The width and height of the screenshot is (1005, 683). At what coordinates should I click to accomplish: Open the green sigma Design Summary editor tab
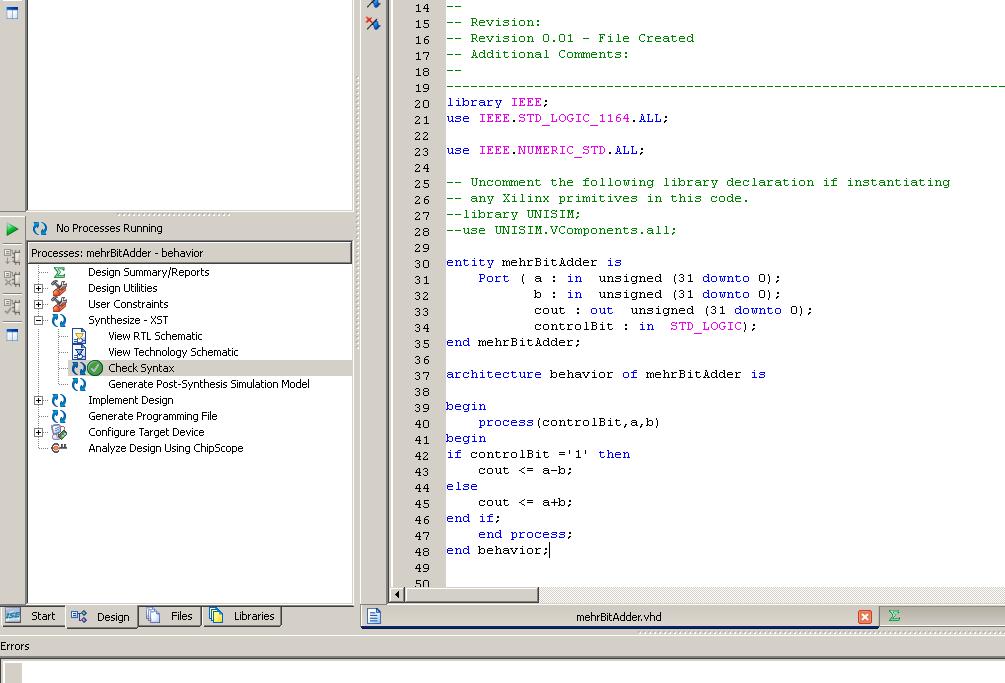[x=894, y=616]
